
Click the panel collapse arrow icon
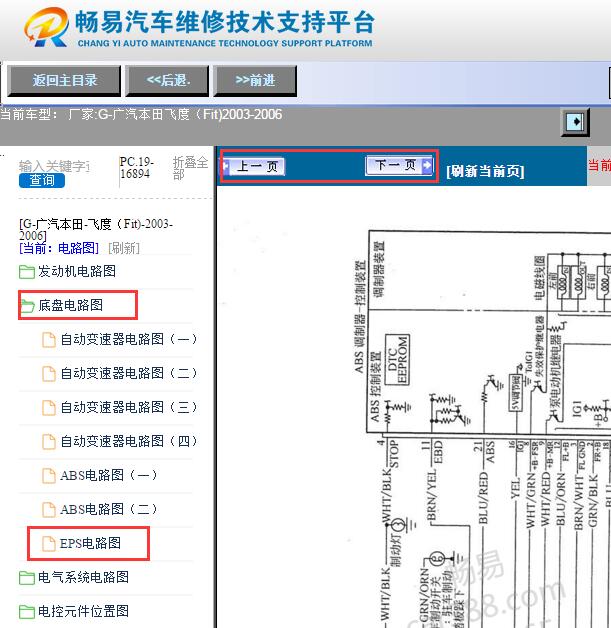point(575,121)
